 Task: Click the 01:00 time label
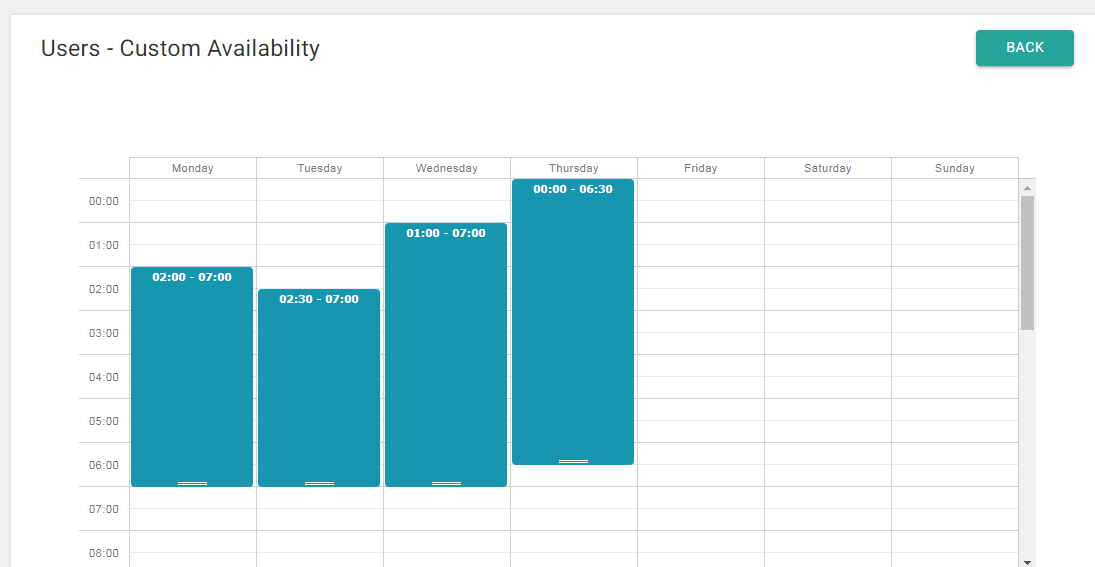[104, 245]
